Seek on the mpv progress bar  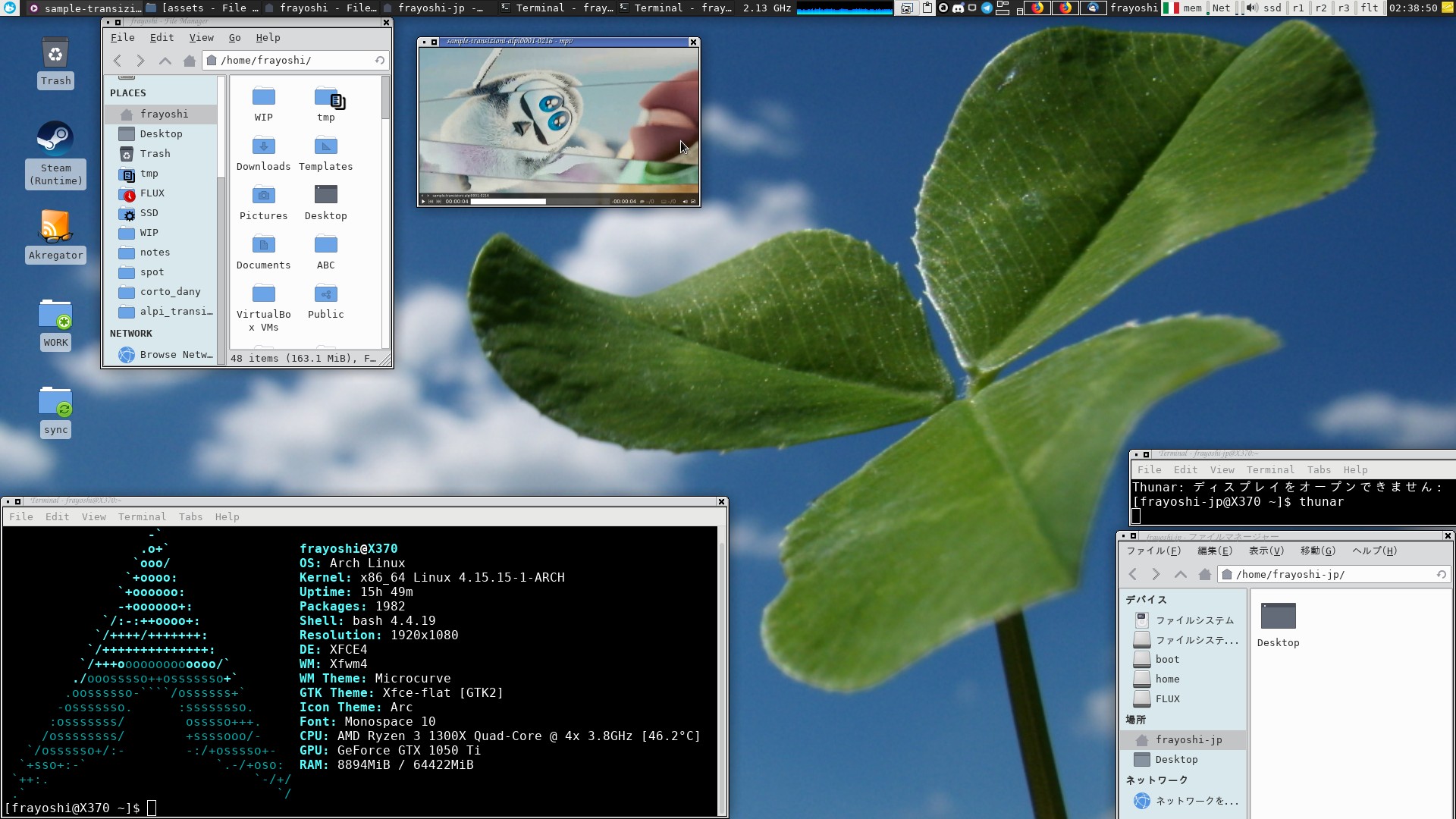540,202
